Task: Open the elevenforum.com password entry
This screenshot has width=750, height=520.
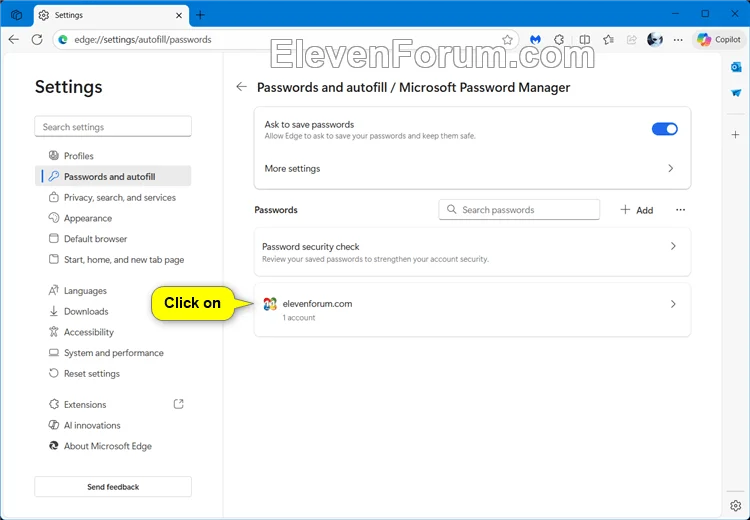Action: (x=472, y=310)
